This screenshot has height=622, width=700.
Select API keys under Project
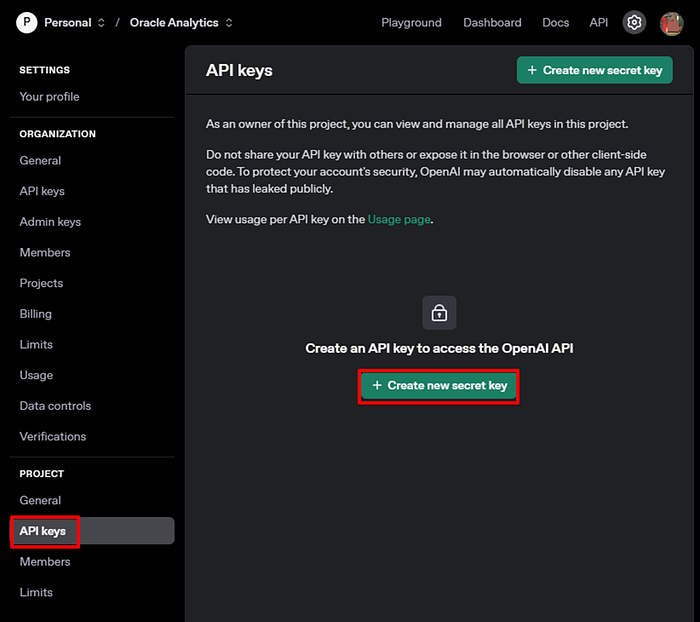click(x=92, y=530)
